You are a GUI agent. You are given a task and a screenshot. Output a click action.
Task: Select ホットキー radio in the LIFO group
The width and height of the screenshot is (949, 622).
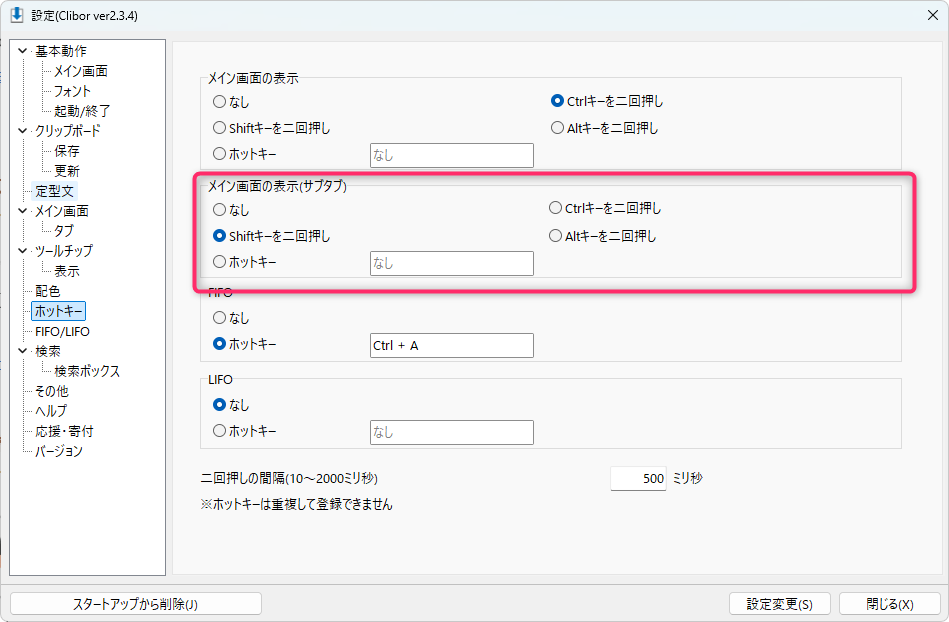tap(220, 432)
